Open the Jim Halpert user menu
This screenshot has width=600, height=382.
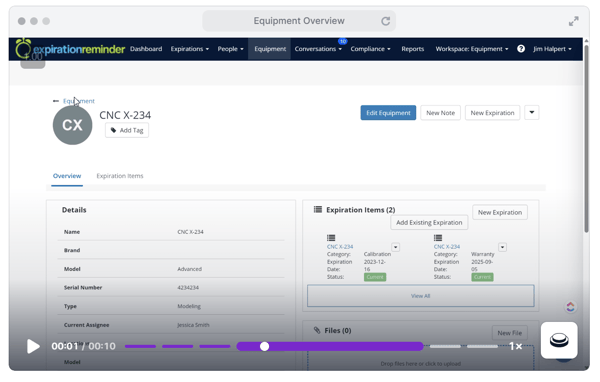[x=552, y=49]
